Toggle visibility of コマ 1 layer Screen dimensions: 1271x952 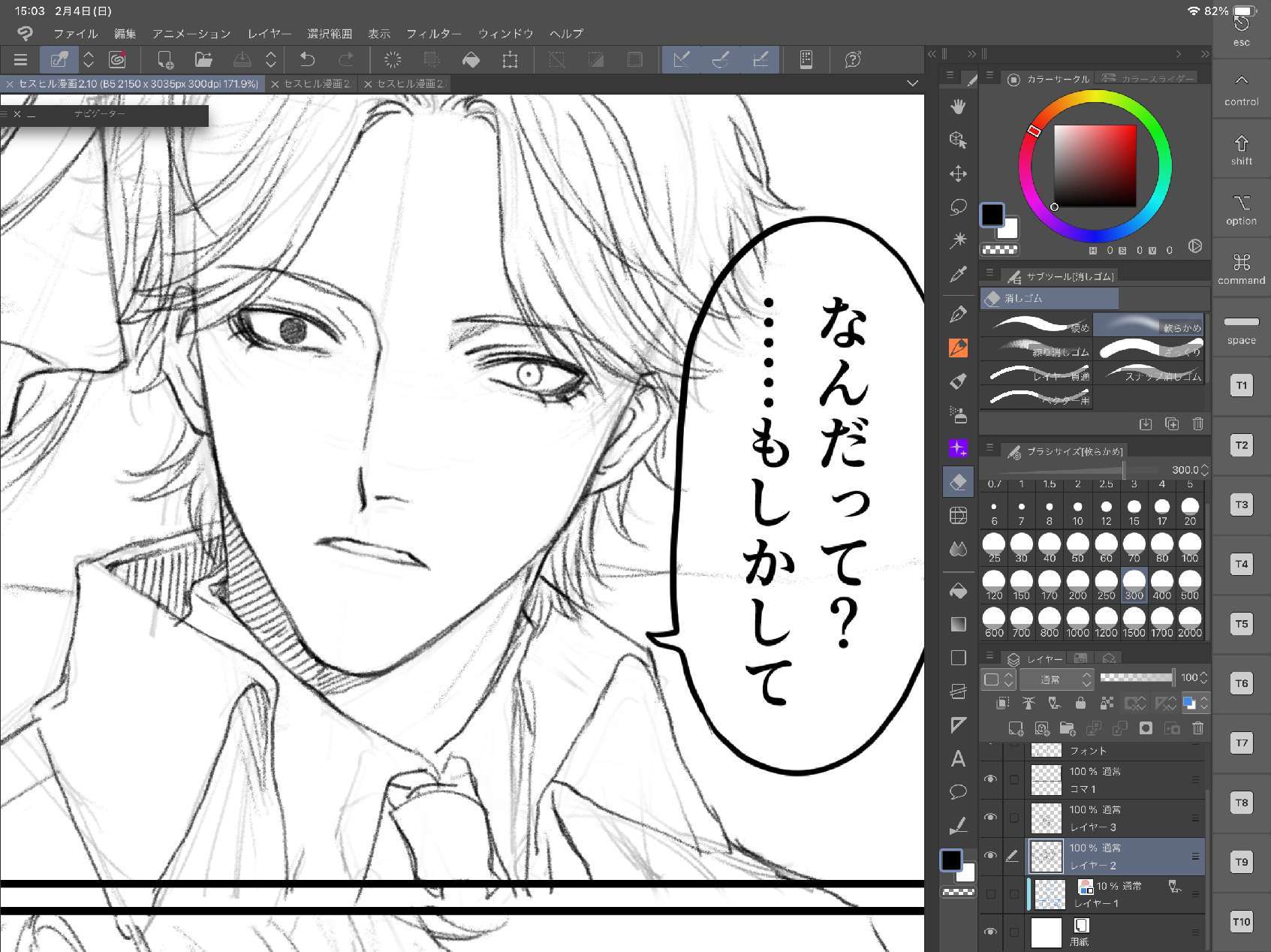pos(990,779)
